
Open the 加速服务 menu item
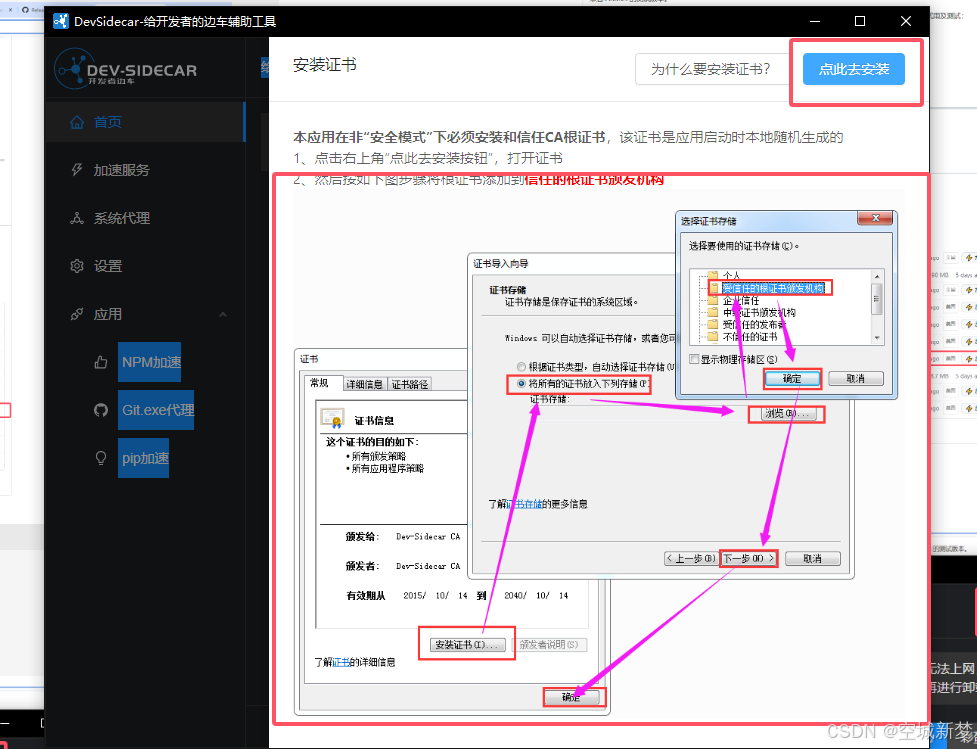point(145,170)
